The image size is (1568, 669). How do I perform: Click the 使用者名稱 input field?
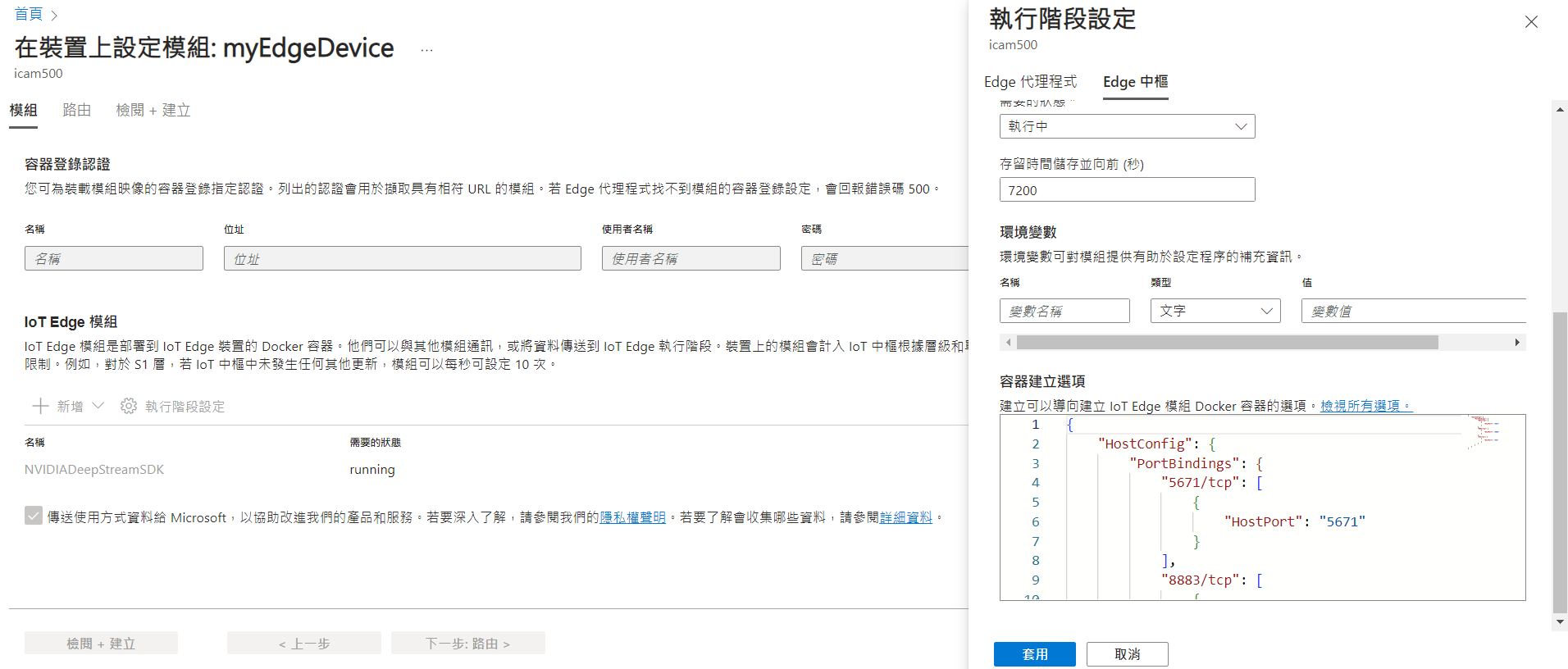(x=691, y=258)
